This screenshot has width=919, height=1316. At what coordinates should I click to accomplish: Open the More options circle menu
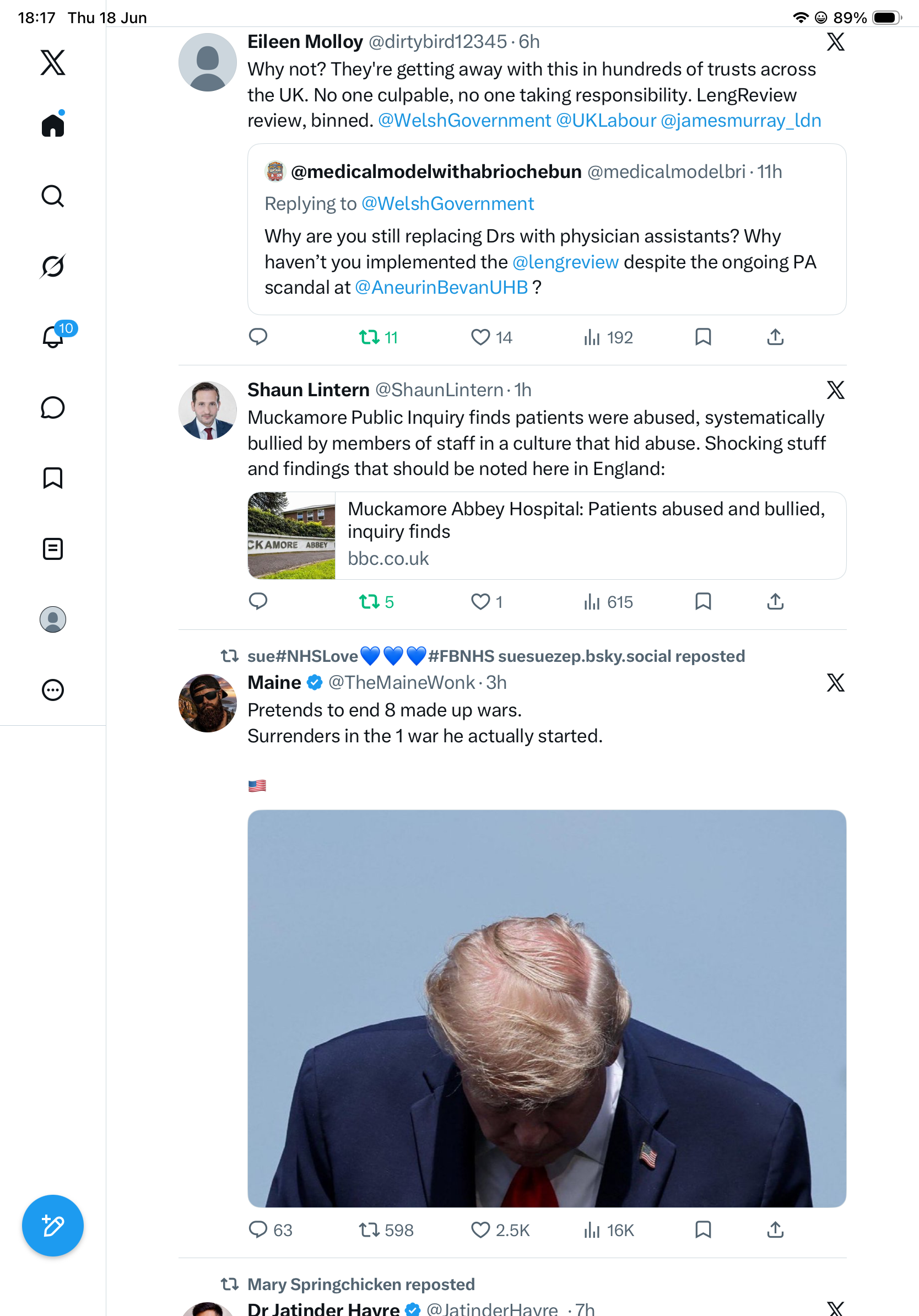[53, 689]
